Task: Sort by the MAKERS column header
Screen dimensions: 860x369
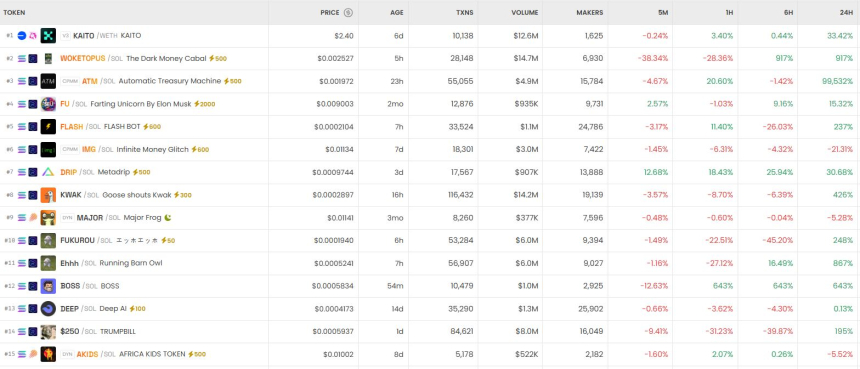Action: click(590, 13)
